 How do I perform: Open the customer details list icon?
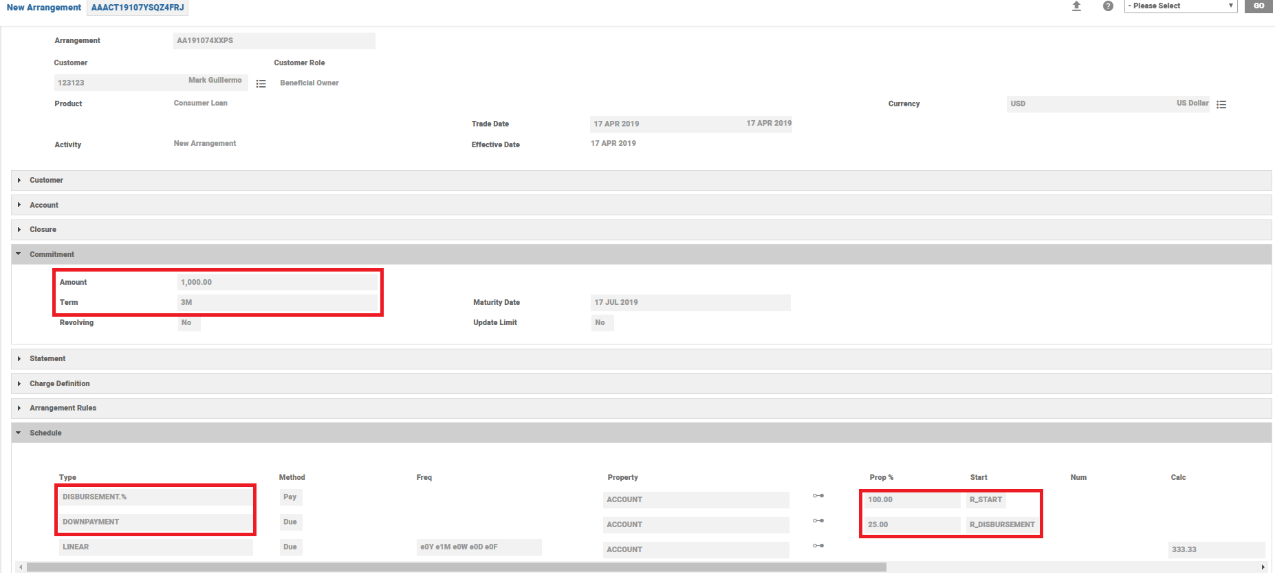coord(261,84)
